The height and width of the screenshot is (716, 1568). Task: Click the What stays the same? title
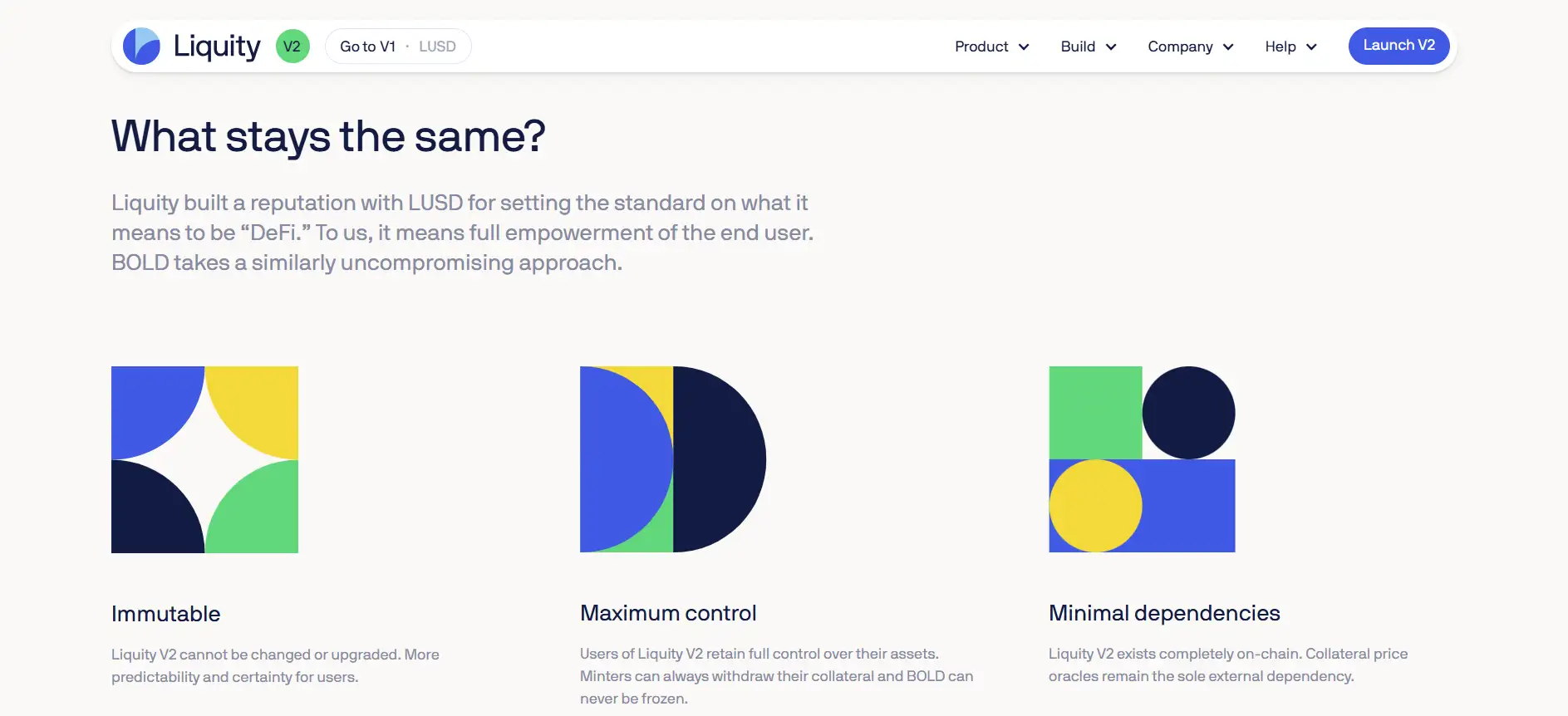[328, 136]
